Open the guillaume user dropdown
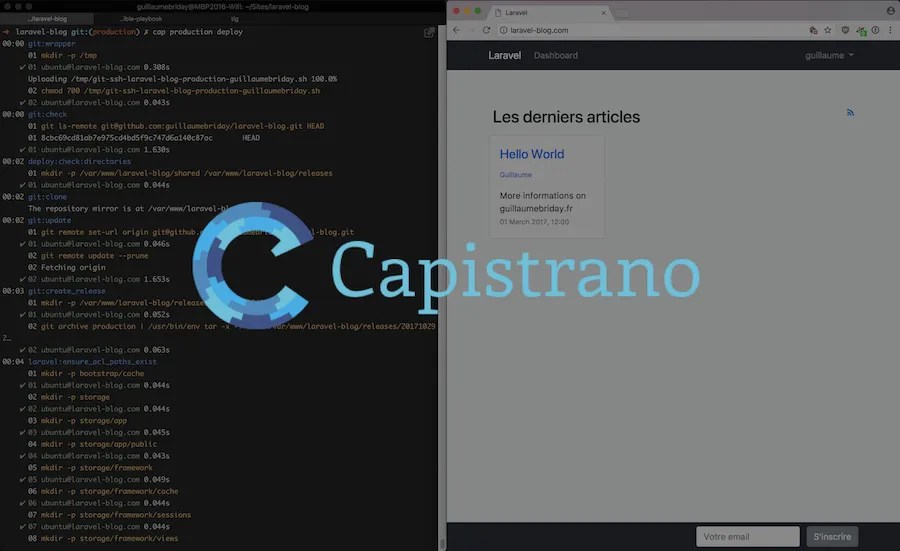The image size is (900, 551). pos(829,56)
